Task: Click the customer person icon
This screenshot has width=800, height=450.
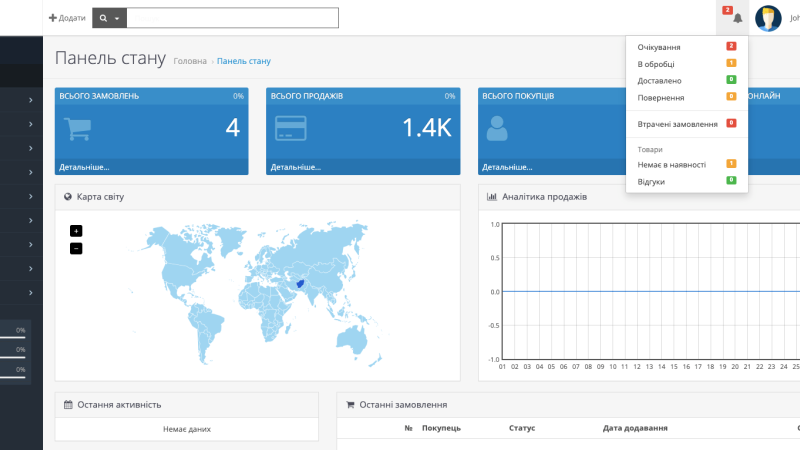Action: tap(497, 128)
